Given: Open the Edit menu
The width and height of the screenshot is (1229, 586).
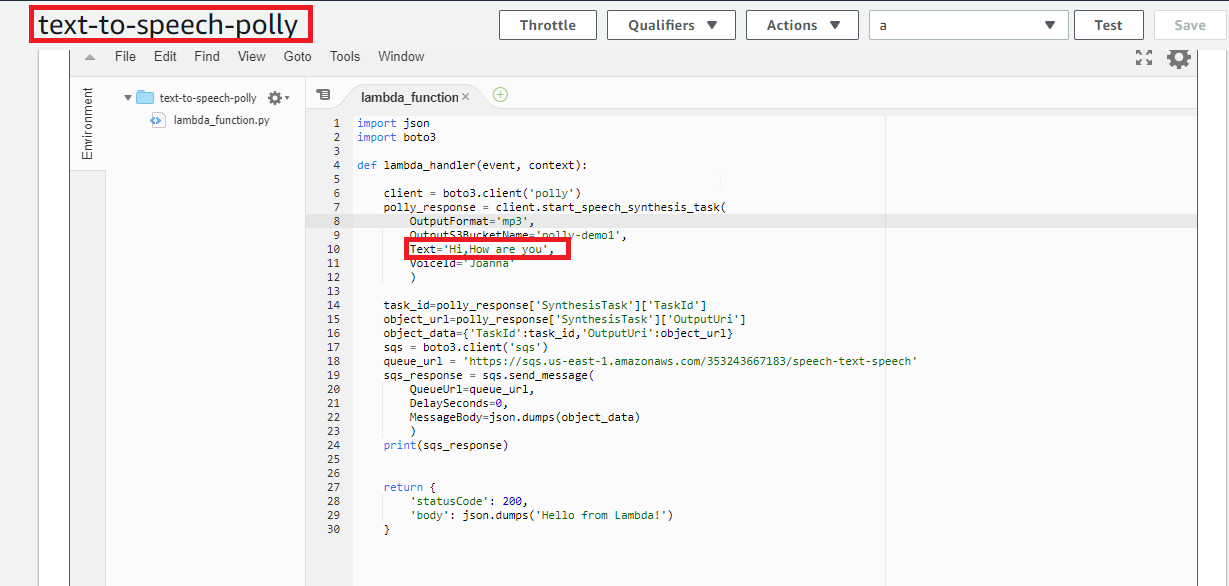Looking at the screenshot, I should click(x=165, y=57).
